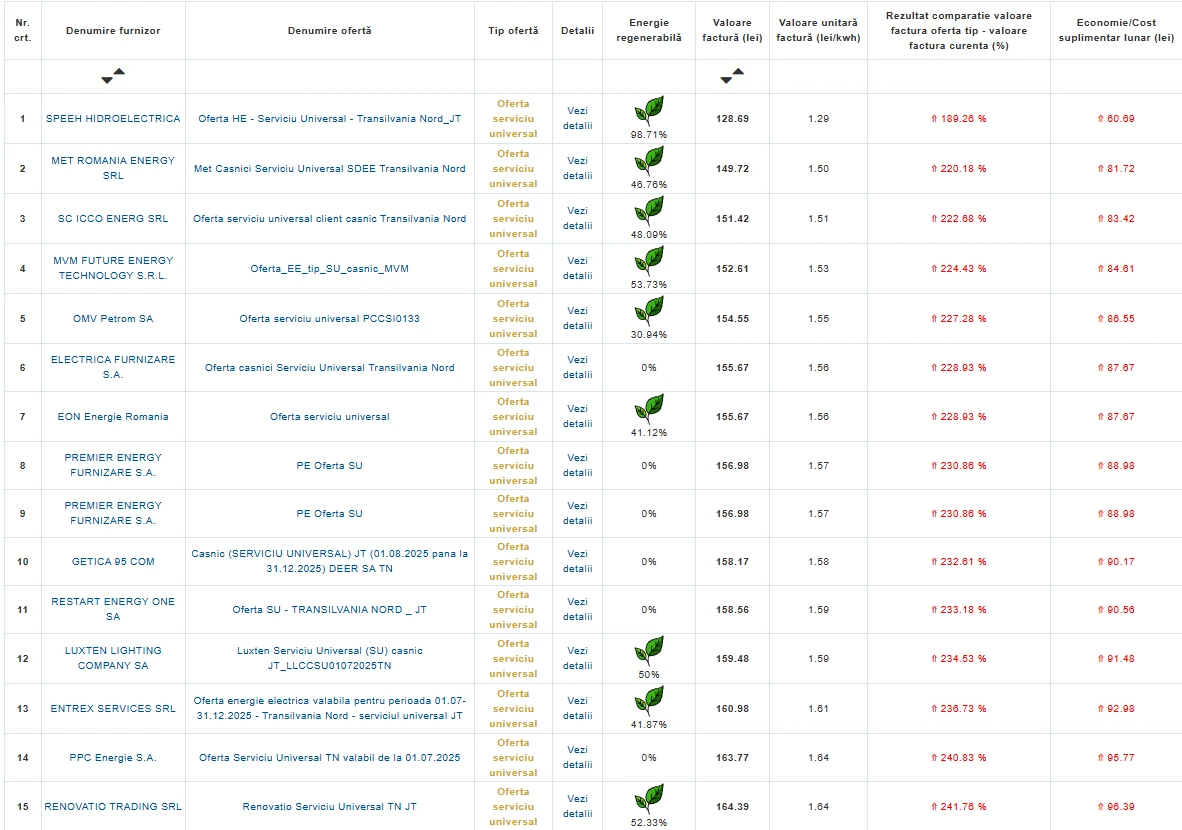Open offer Oferta SU - TRANSILVANIA NORD _ JT
Image resolution: width=1182 pixels, height=830 pixels.
tap(329, 609)
